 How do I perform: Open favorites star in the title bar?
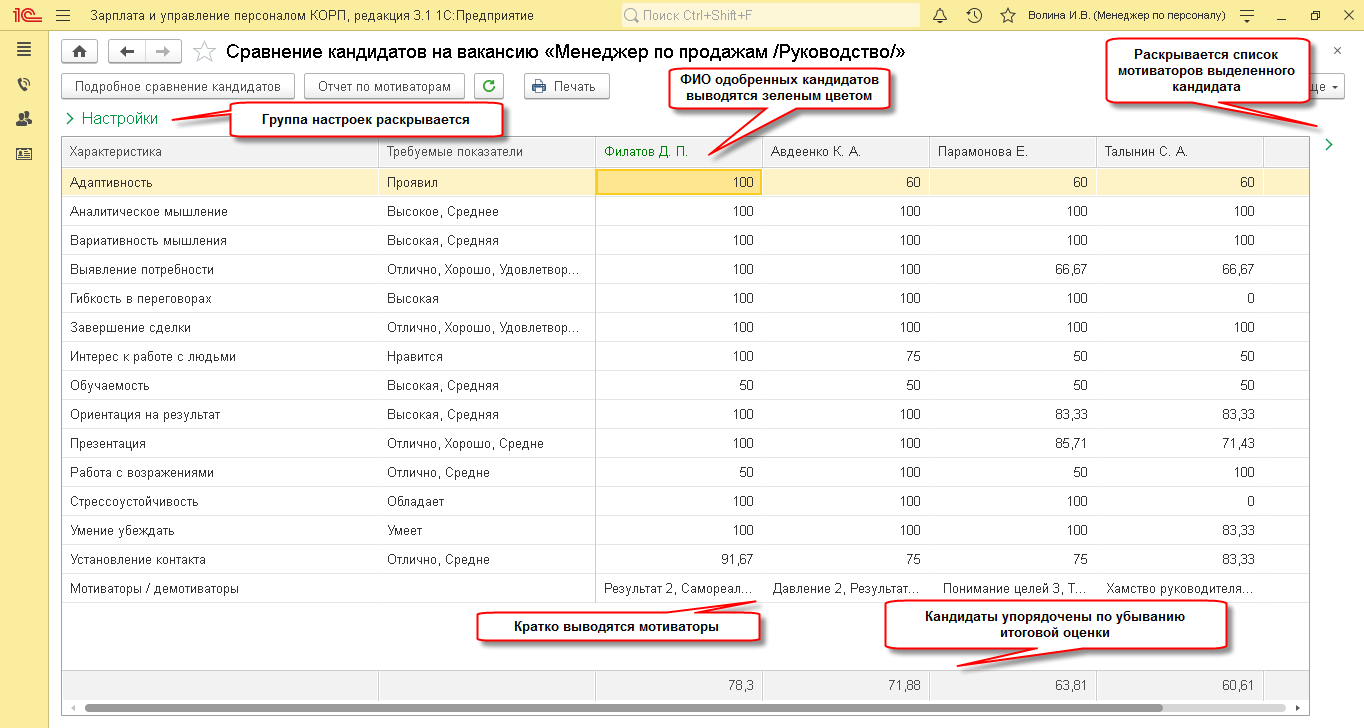pyautogui.click(x=1008, y=16)
